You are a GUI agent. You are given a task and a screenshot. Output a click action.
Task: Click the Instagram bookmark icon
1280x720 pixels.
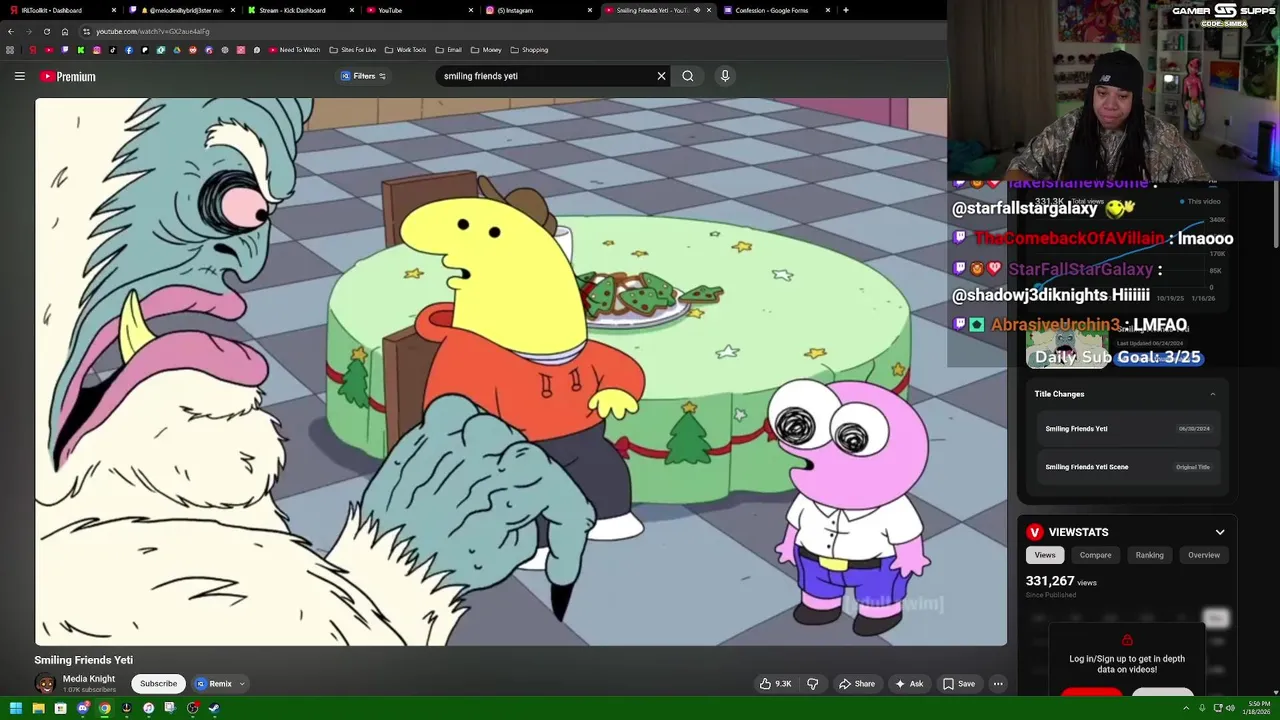pos(97,50)
